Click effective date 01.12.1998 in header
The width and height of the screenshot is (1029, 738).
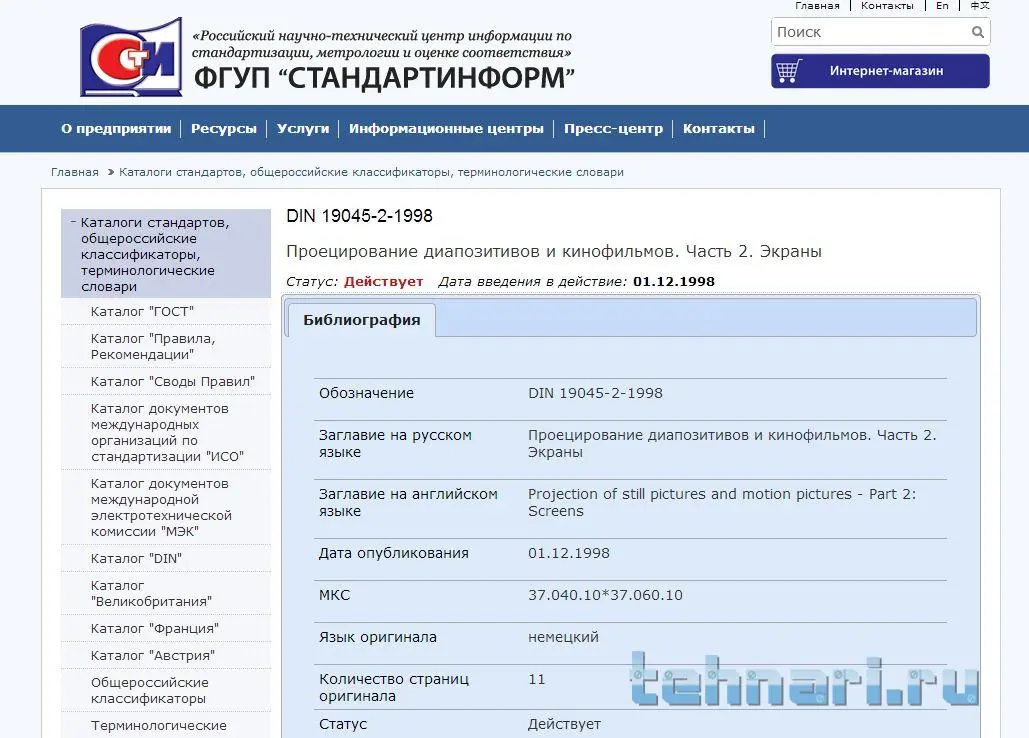tap(673, 281)
